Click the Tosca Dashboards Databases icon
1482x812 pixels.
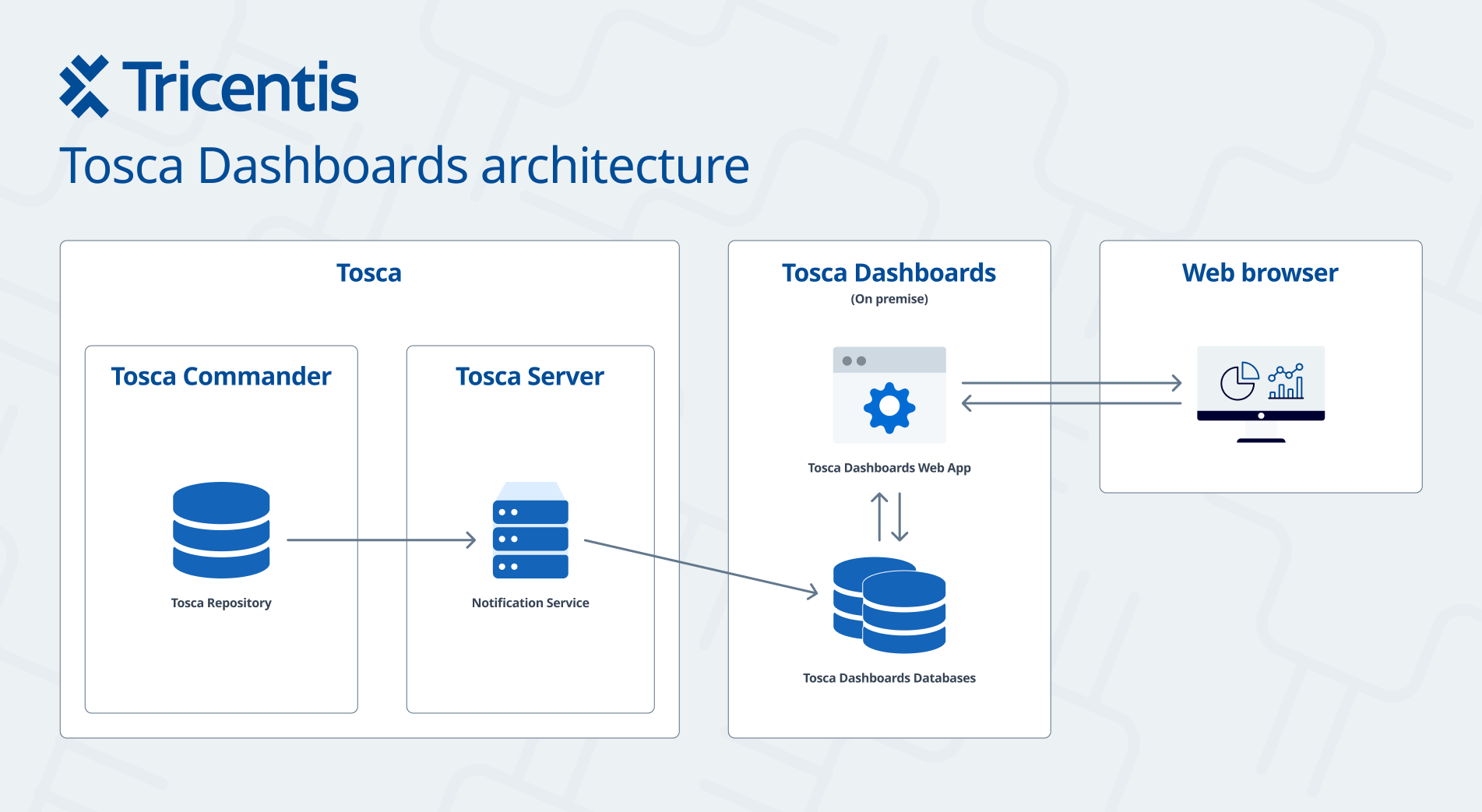pos(889,605)
